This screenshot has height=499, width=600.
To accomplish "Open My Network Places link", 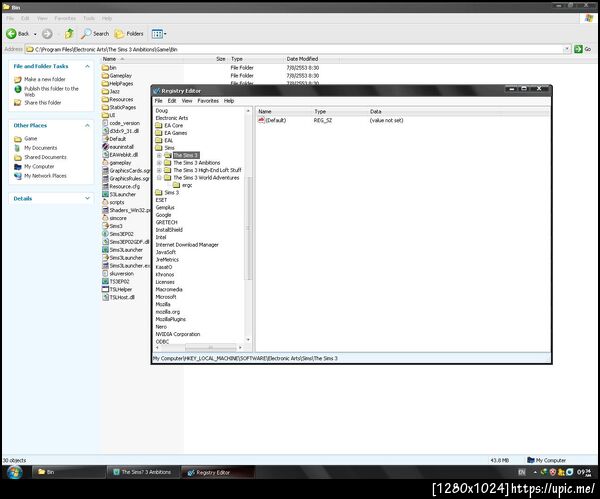I will (45, 176).
